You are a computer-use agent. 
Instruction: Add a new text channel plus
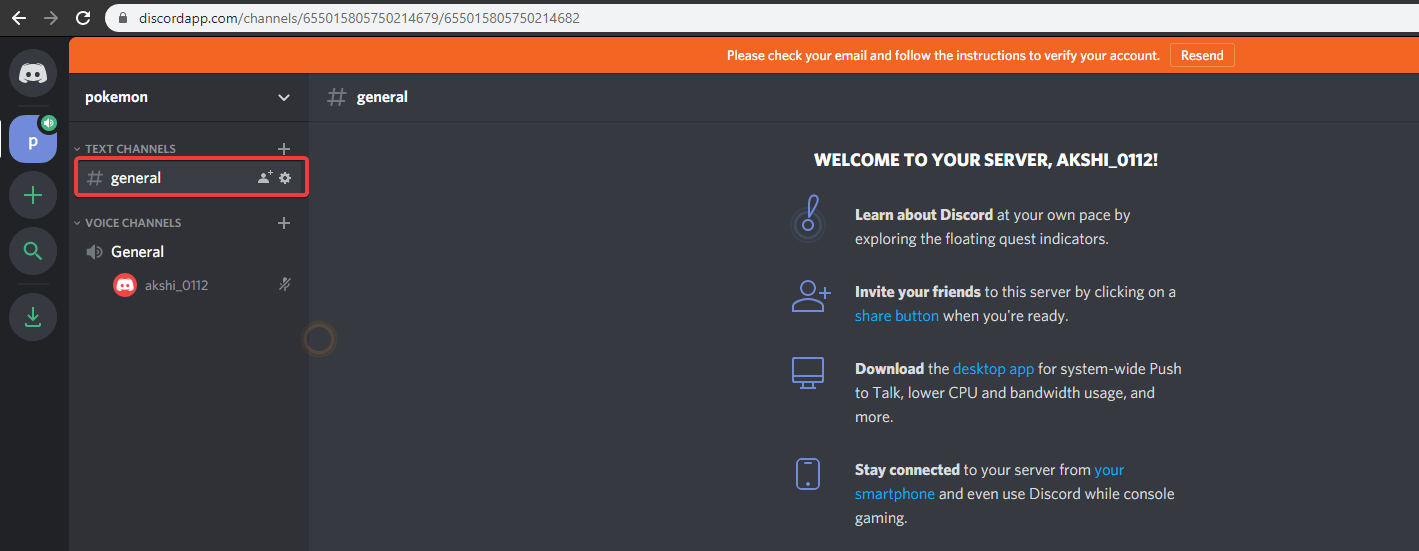[x=284, y=149]
